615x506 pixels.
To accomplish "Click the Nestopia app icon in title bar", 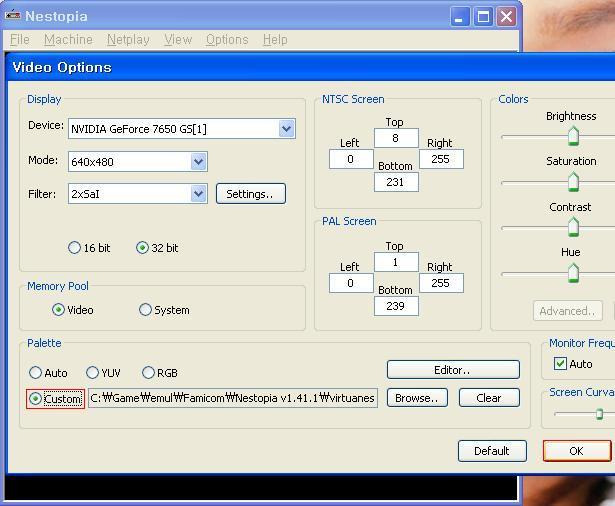I will coord(13,15).
